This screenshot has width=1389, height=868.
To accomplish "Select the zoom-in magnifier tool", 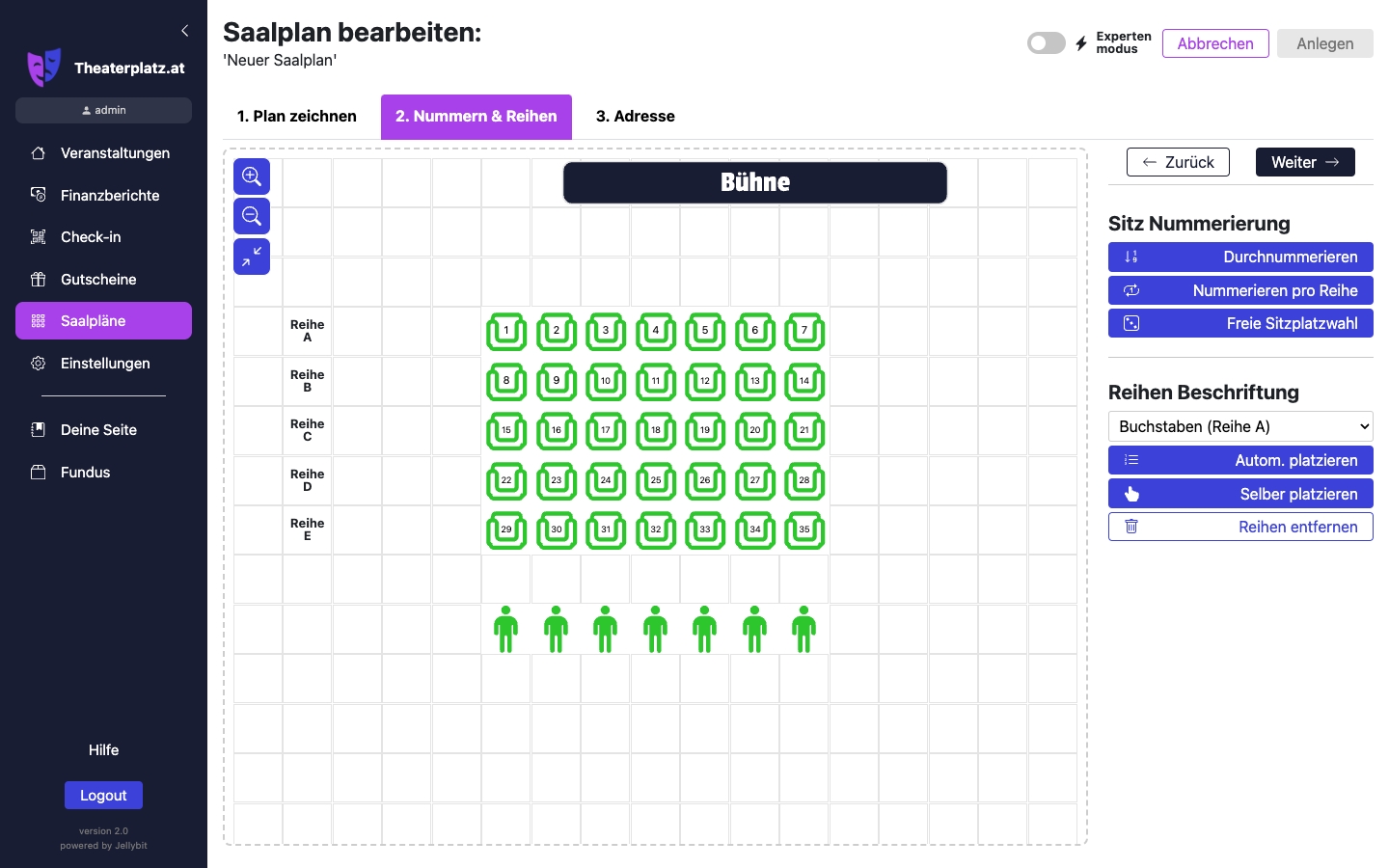I will tap(252, 176).
